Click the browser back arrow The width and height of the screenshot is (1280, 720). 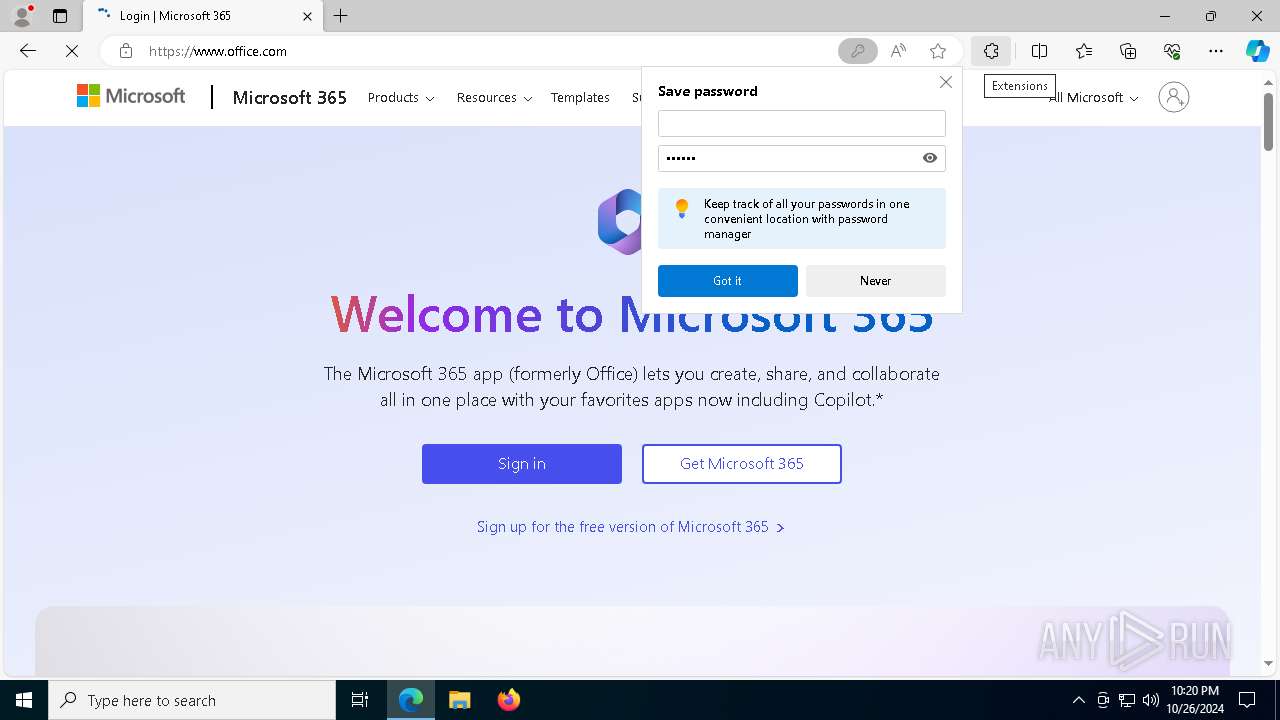point(28,51)
